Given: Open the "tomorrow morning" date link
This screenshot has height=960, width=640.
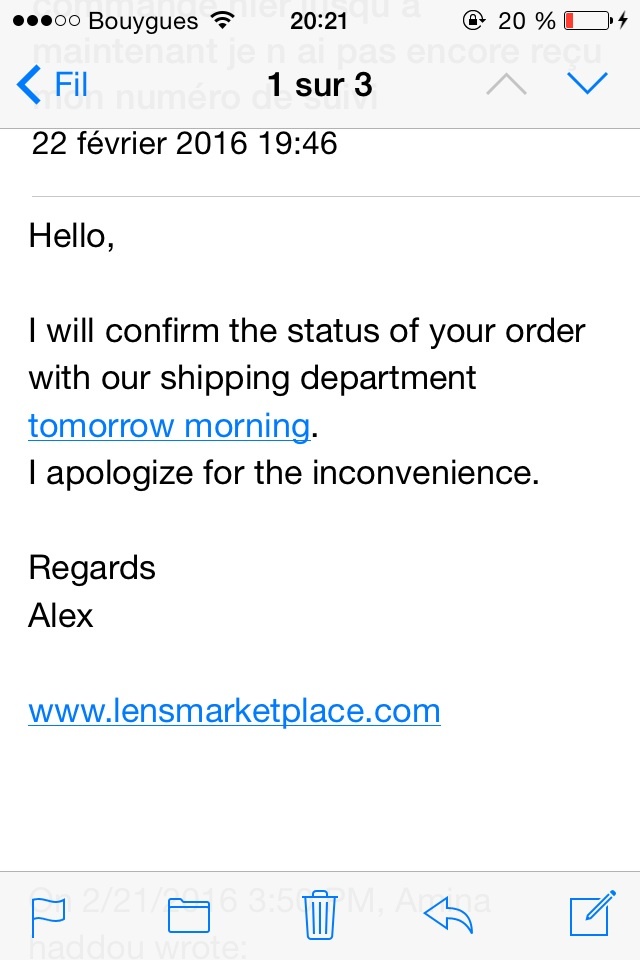Looking at the screenshot, I should pyautogui.click(x=169, y=426).
